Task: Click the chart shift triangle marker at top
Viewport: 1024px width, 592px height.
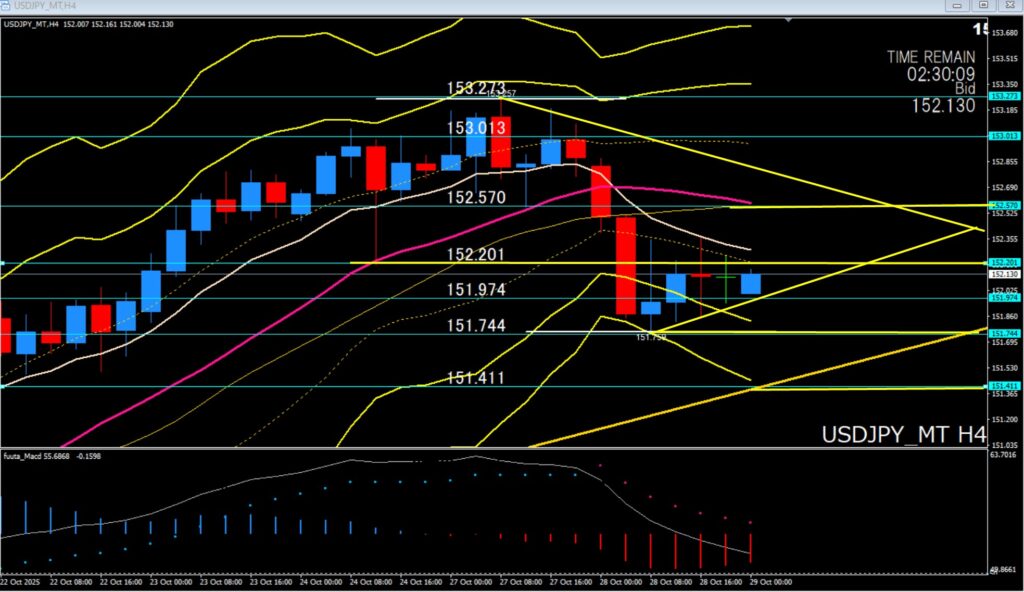Action: [789, 18]
